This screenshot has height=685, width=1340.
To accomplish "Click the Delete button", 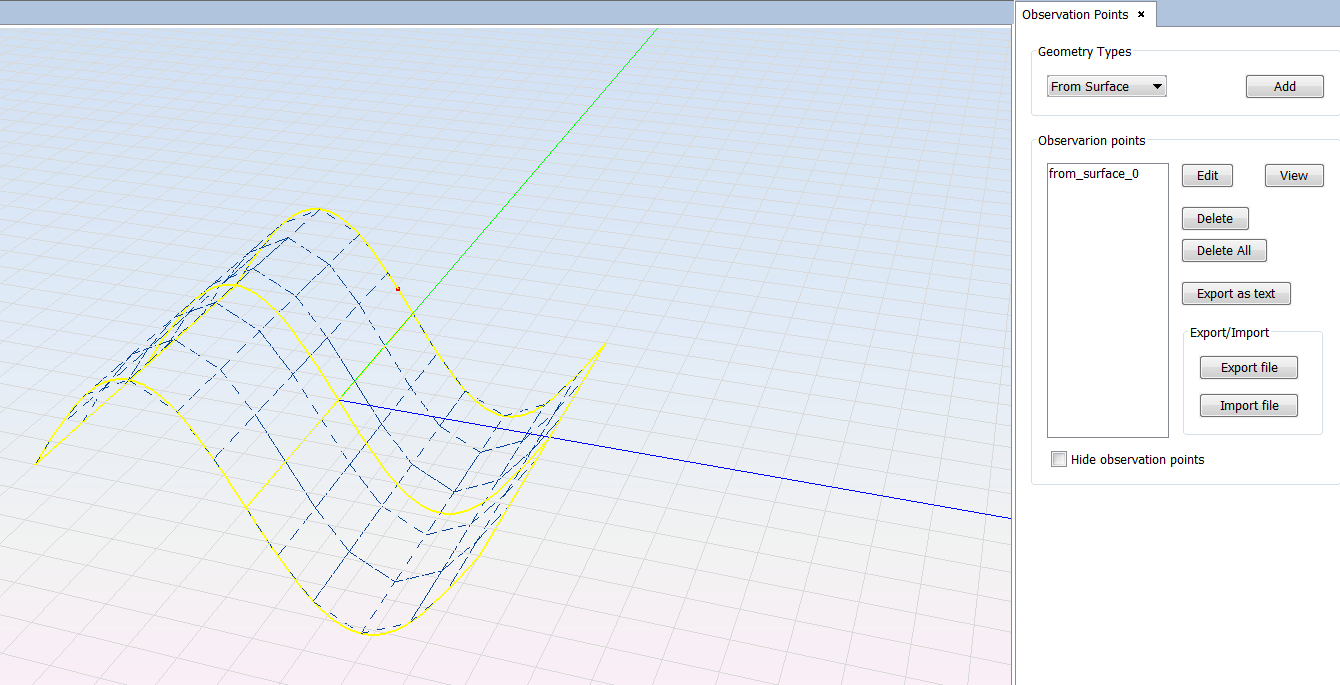I will coord(1214,219).
